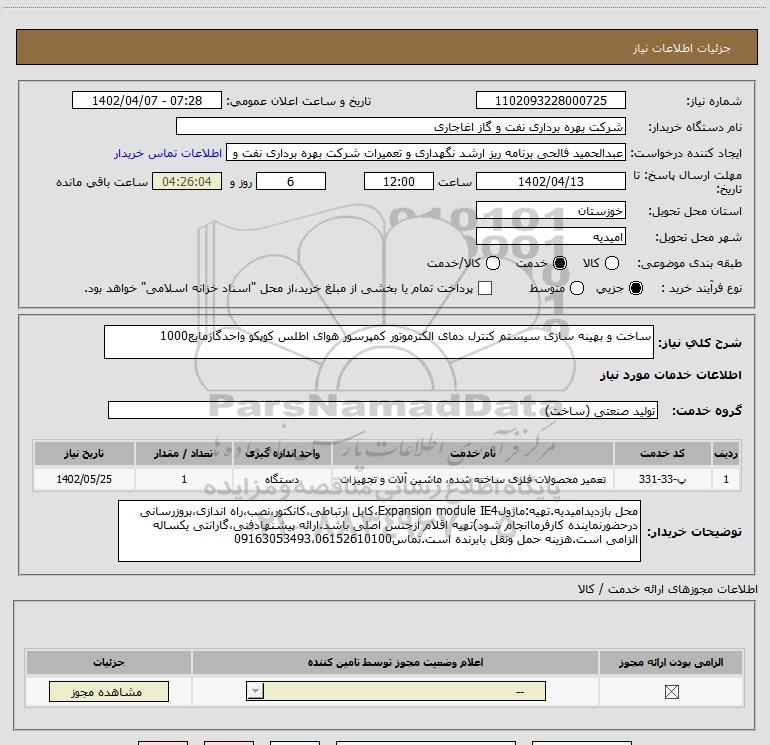Click the remaining days field 6
770x745 pixels.
291,181
